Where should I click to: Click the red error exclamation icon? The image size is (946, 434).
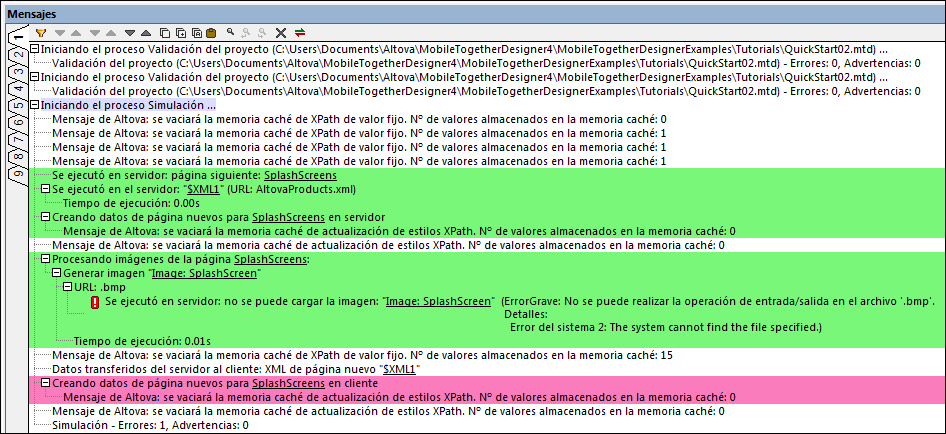[x=94, y=302]
